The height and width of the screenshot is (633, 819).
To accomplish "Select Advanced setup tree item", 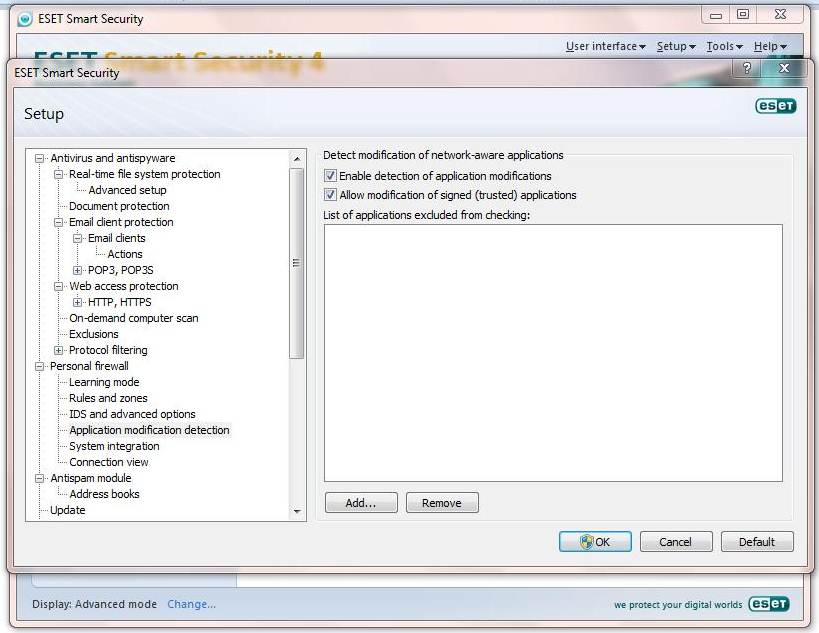I will [127, 190].
